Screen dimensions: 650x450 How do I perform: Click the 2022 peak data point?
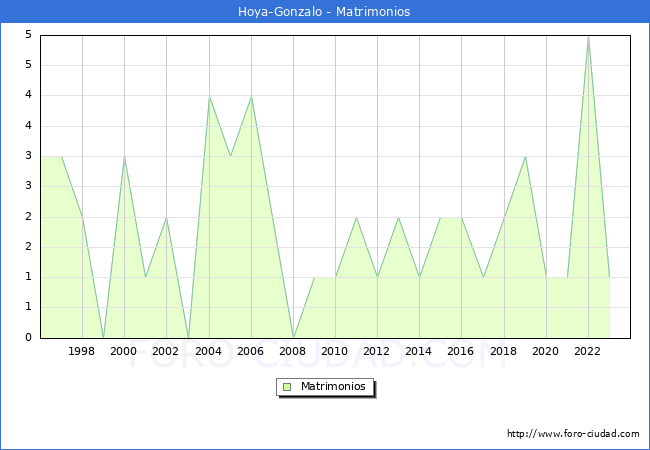pos(588,37)
